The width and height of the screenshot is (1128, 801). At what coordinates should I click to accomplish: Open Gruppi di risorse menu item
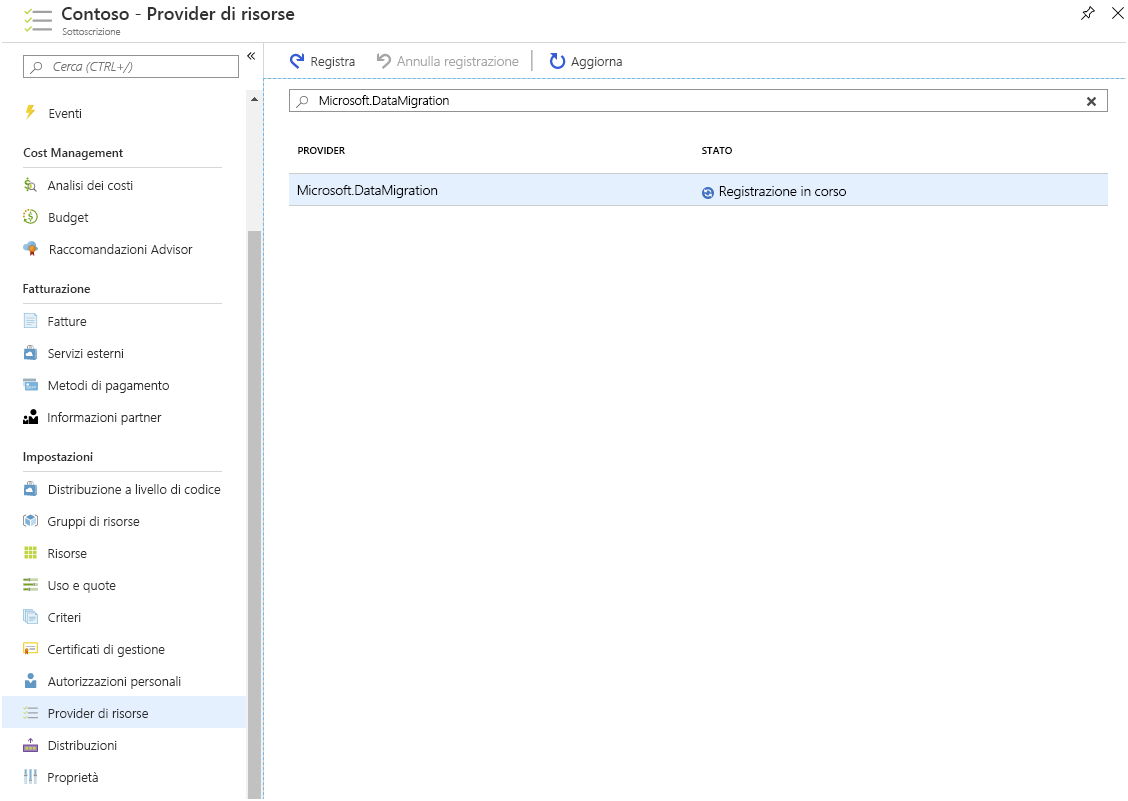94,521
